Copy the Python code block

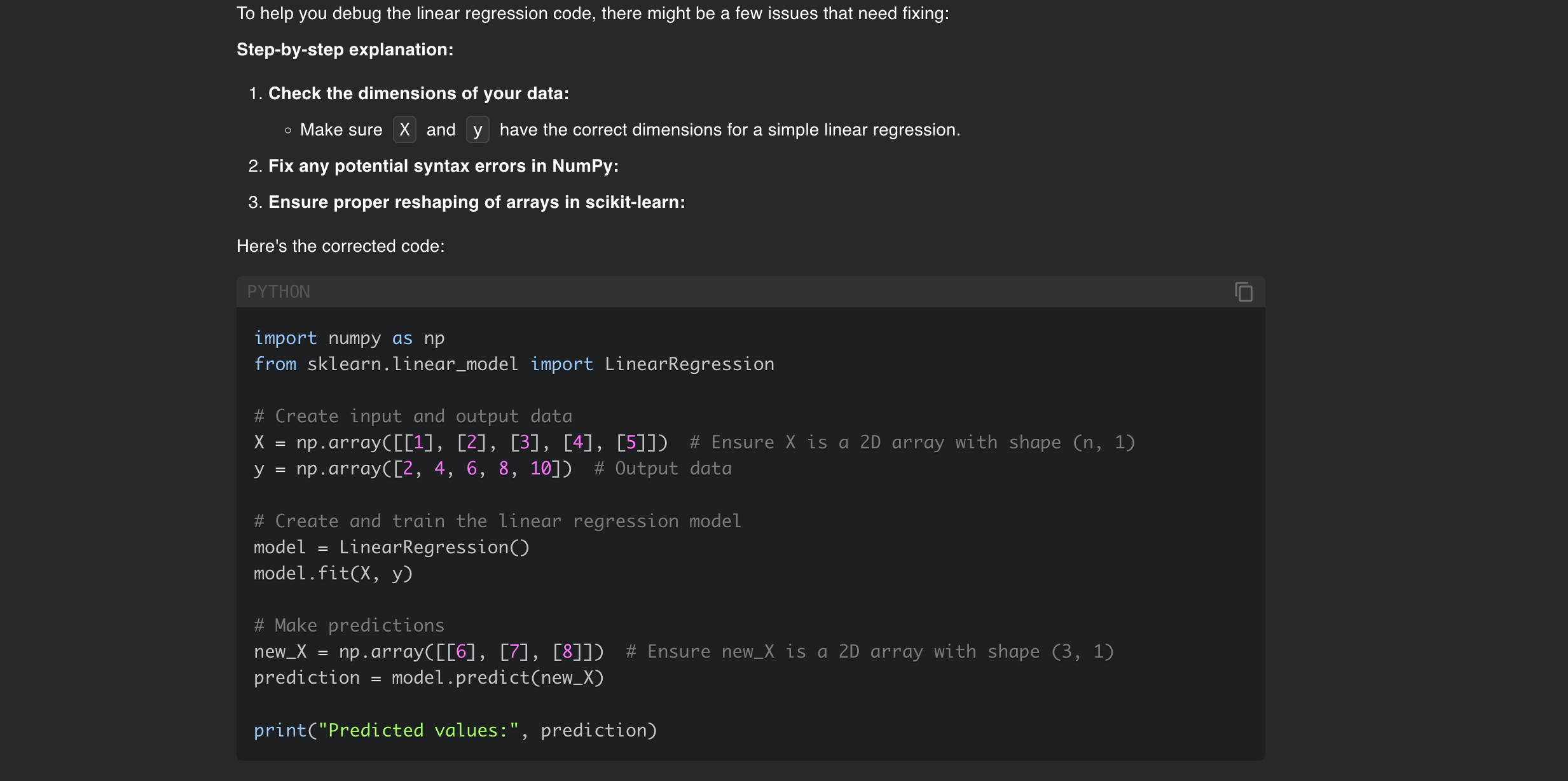pyautogui.click(x=1243, y=292)
